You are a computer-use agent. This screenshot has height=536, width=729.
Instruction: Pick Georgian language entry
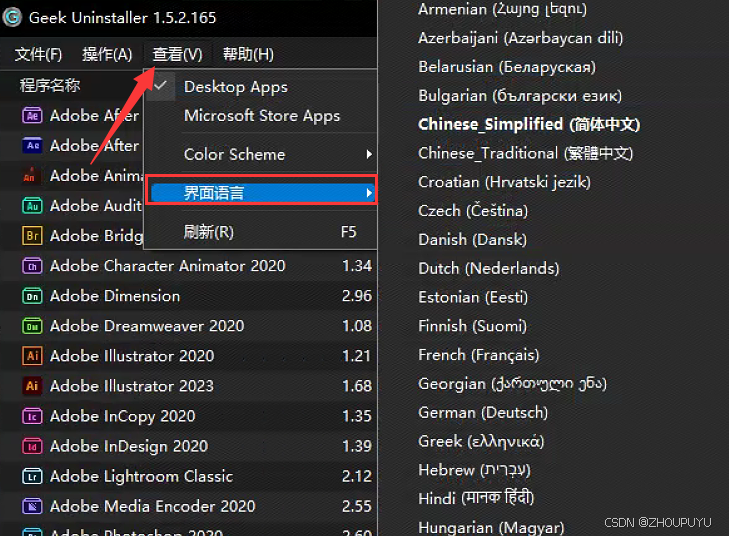pyautogui.click(x=512, y=384)
